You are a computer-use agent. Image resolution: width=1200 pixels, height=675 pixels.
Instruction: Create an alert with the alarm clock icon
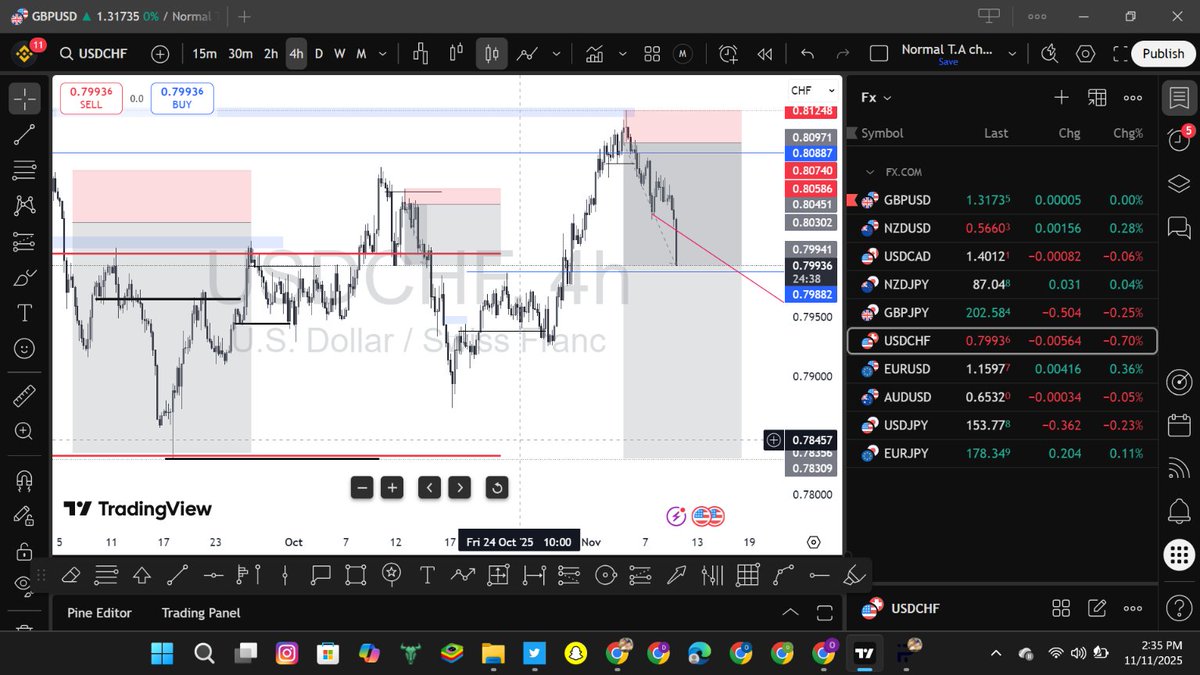728,54
